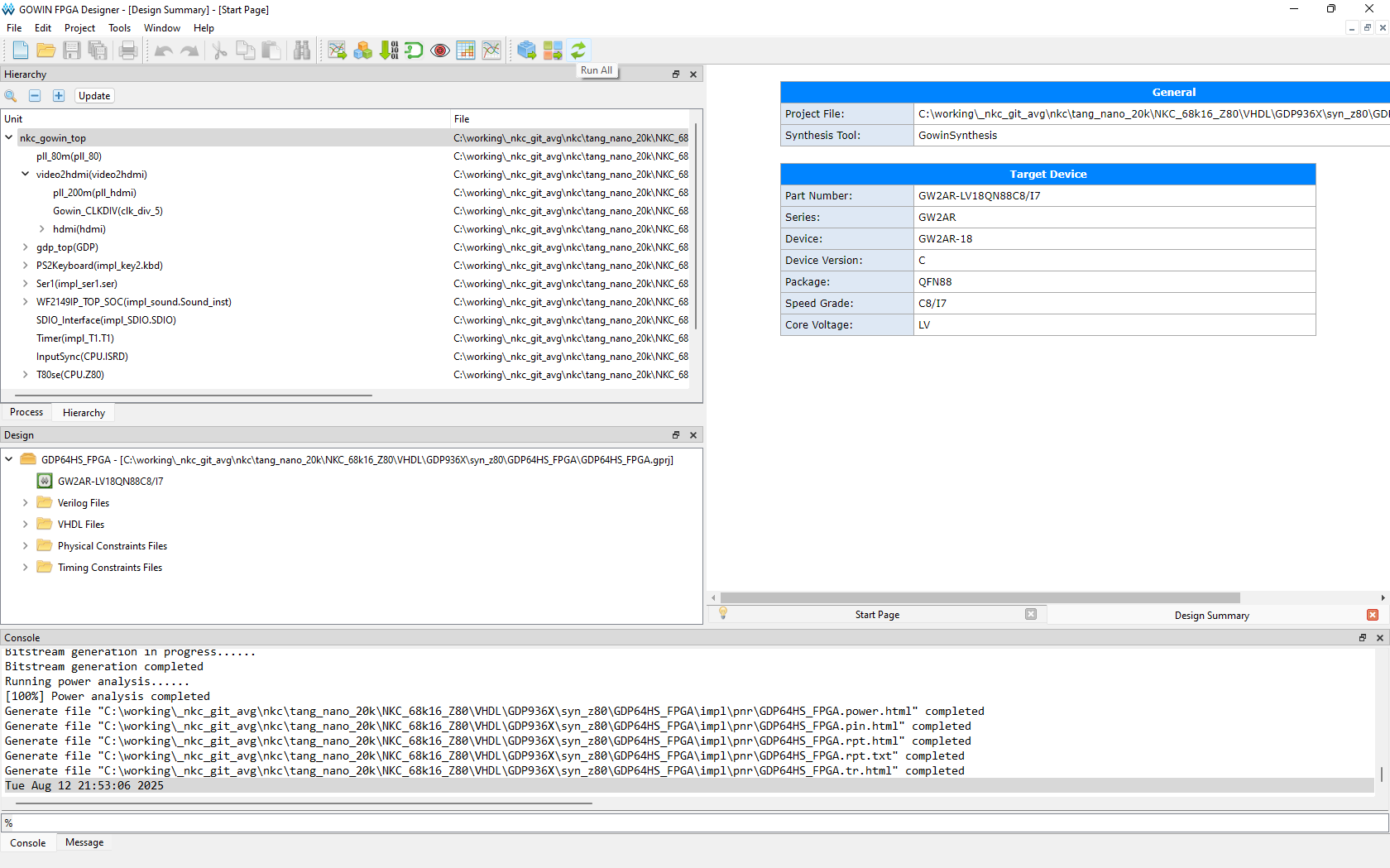Screen dimensions: 1390x868
Task: Open the Help menu
Action: [204, 28]
